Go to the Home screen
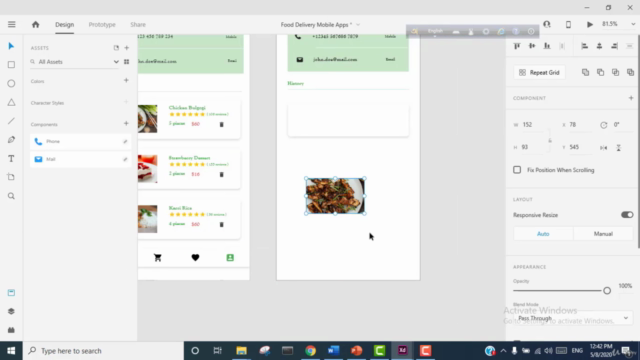Image resolution: width=640 pixels, height=360 pixels. [x=36, y=24]
